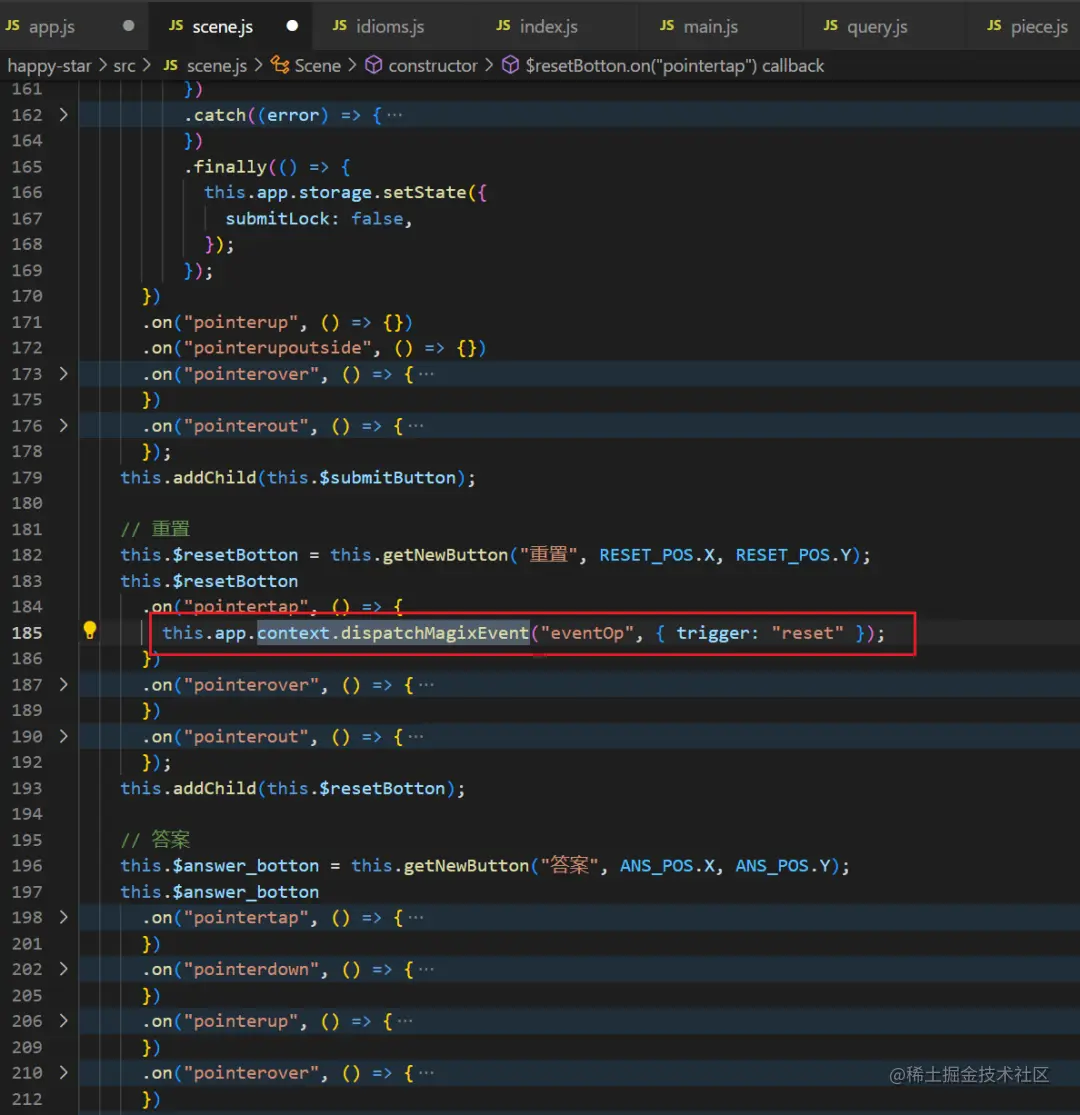This screenshot has height=1115, width=1080.
Task: Click the folded ellipsis on line 162
Action: [395, 115]
